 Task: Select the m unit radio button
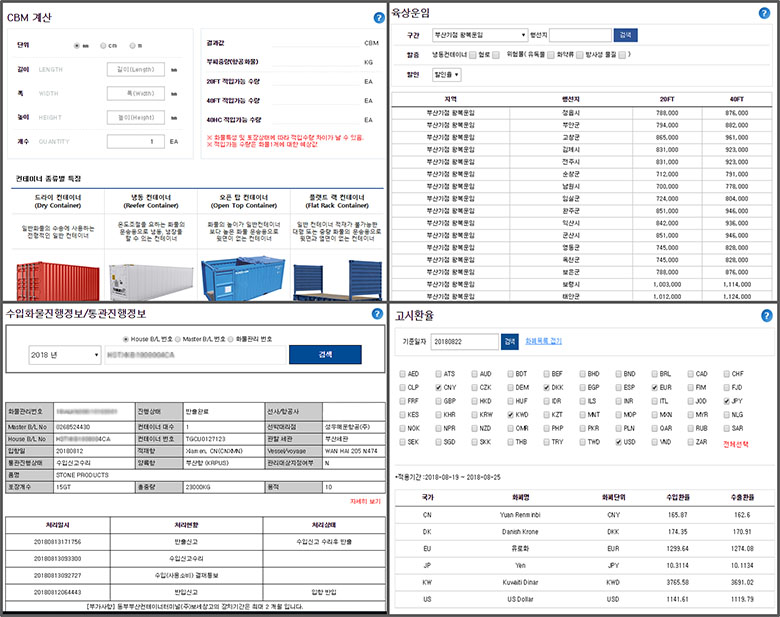[x=132, y=45]
